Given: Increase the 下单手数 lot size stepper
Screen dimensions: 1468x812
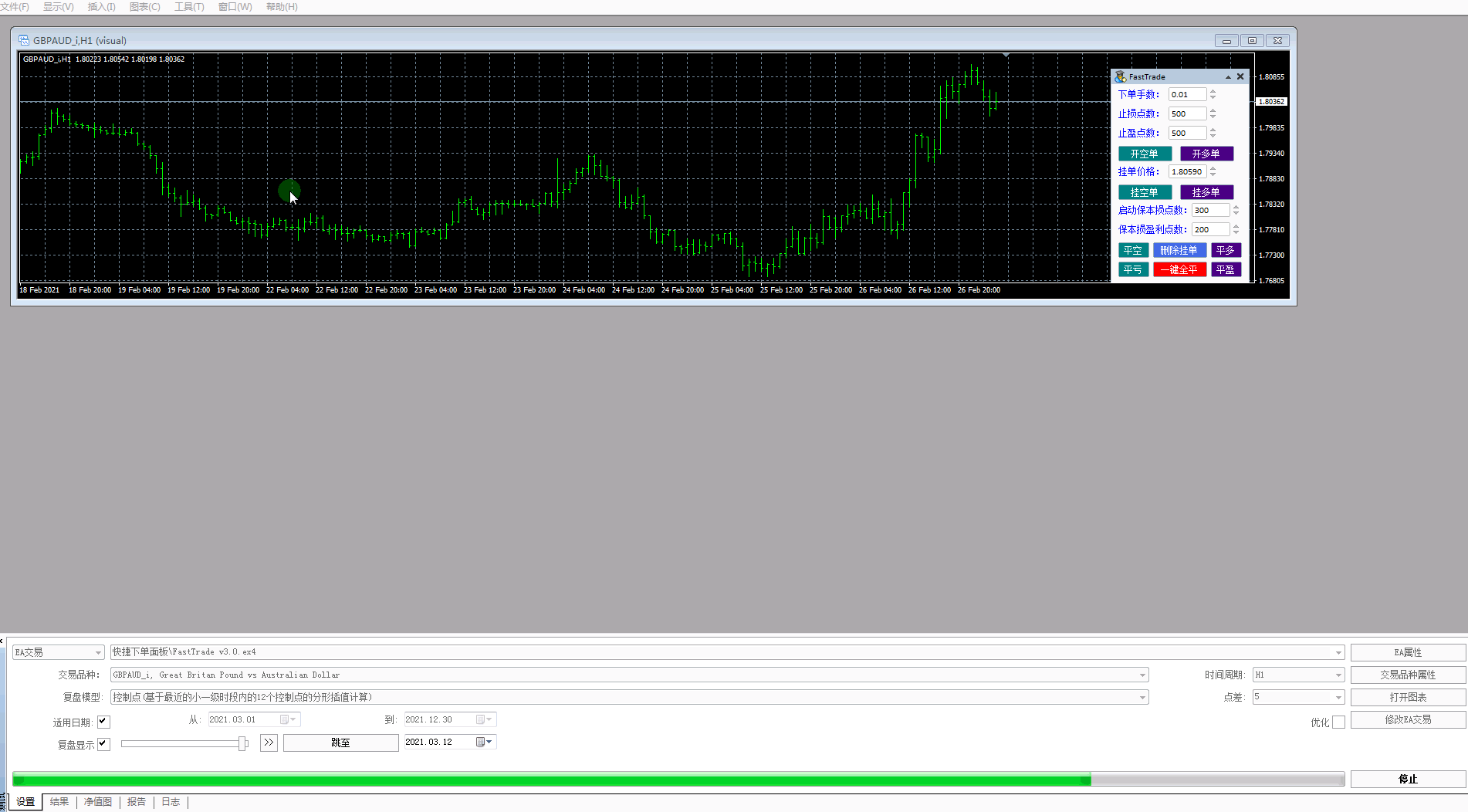Looking at the screenshot, I should [1213, 92].
